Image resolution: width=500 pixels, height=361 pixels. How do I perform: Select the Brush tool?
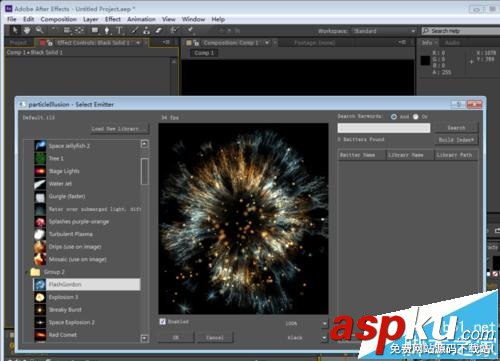(134, 31)
